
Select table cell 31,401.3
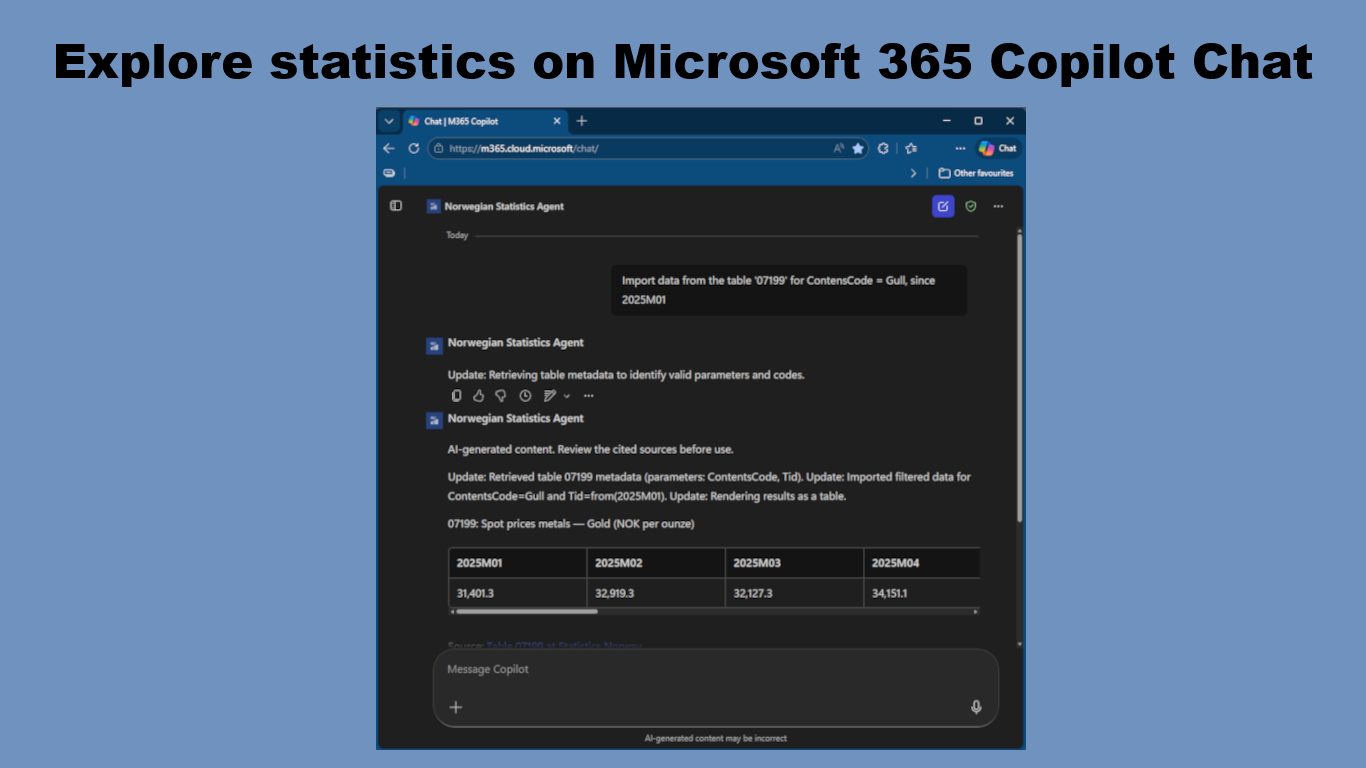coord(518,593)
